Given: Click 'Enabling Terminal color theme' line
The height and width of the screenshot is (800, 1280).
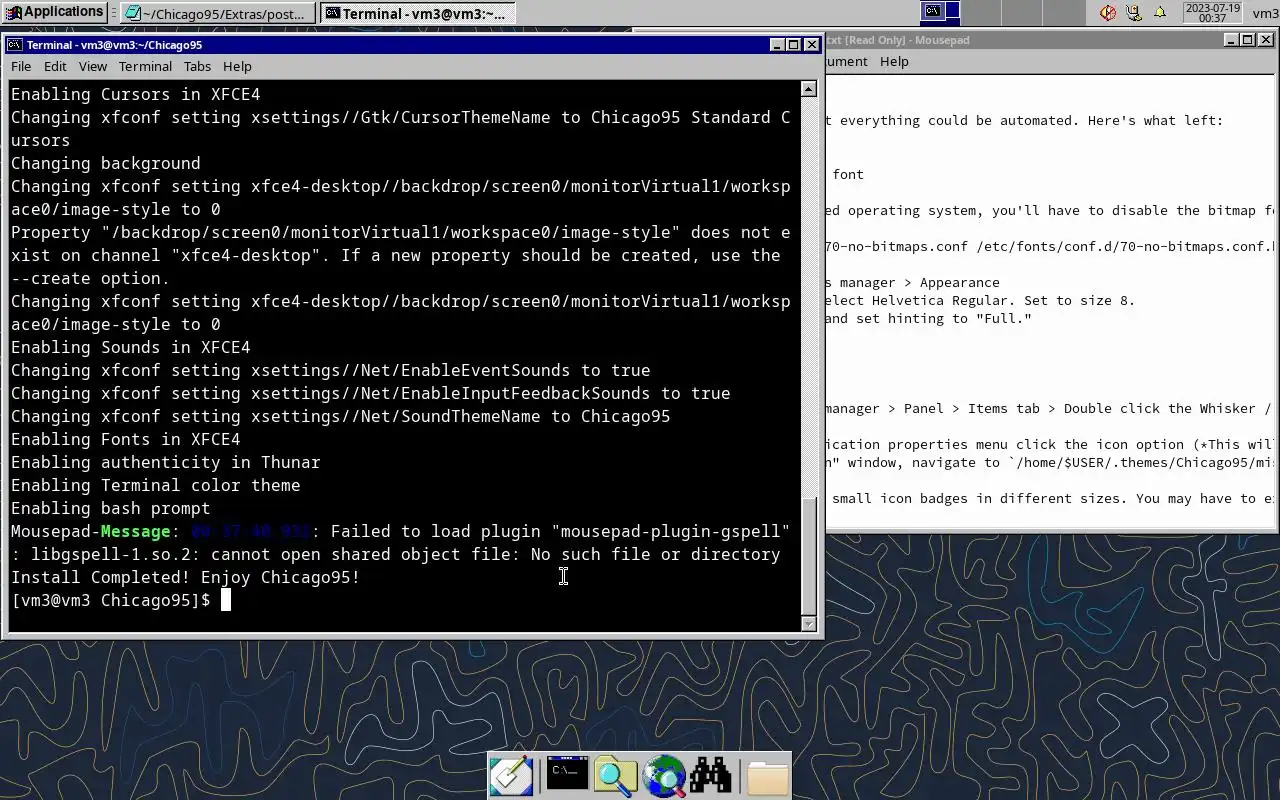Looking at the screenshot, I should click(x=156, y=485).
